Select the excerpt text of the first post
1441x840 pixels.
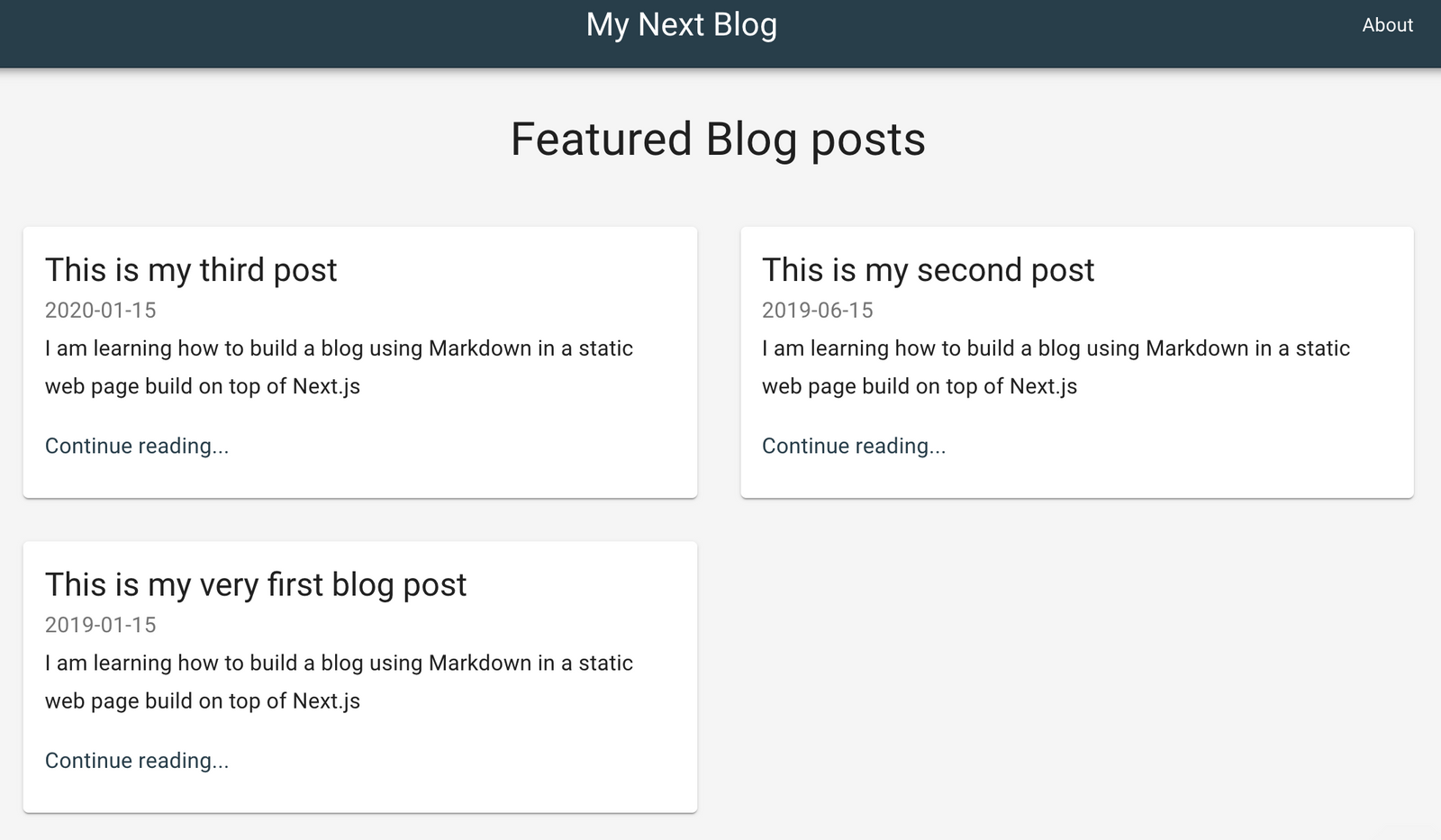[x=339, y=682]
